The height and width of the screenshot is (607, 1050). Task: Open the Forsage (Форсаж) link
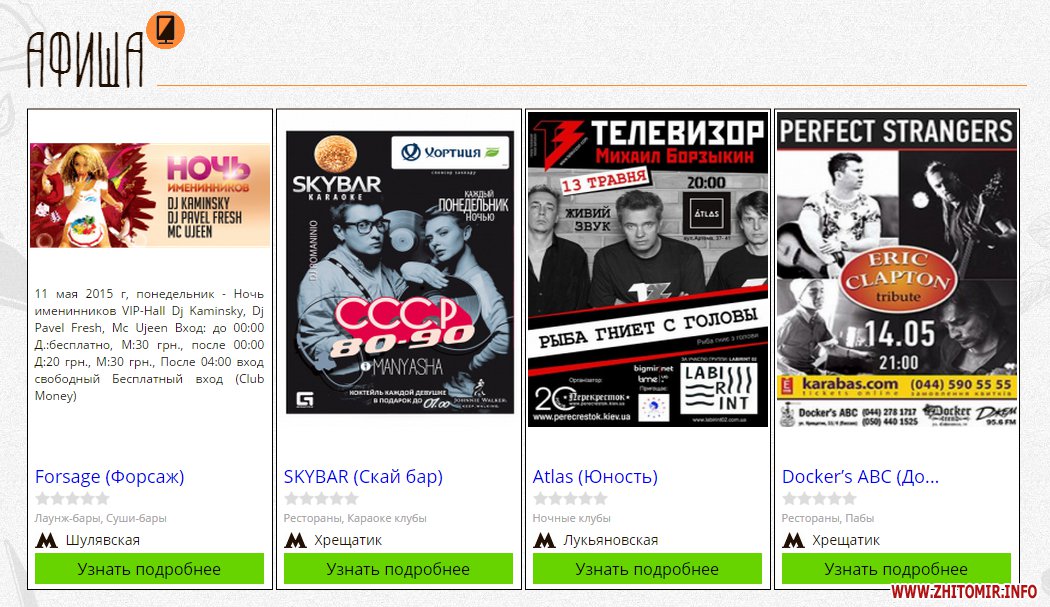(x=109, y=476)
